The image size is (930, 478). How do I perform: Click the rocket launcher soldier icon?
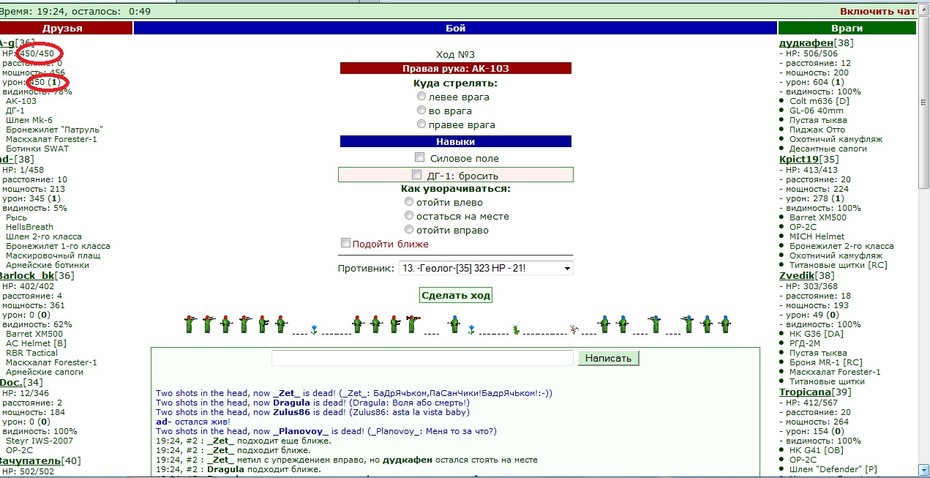[x=413, y=324]
